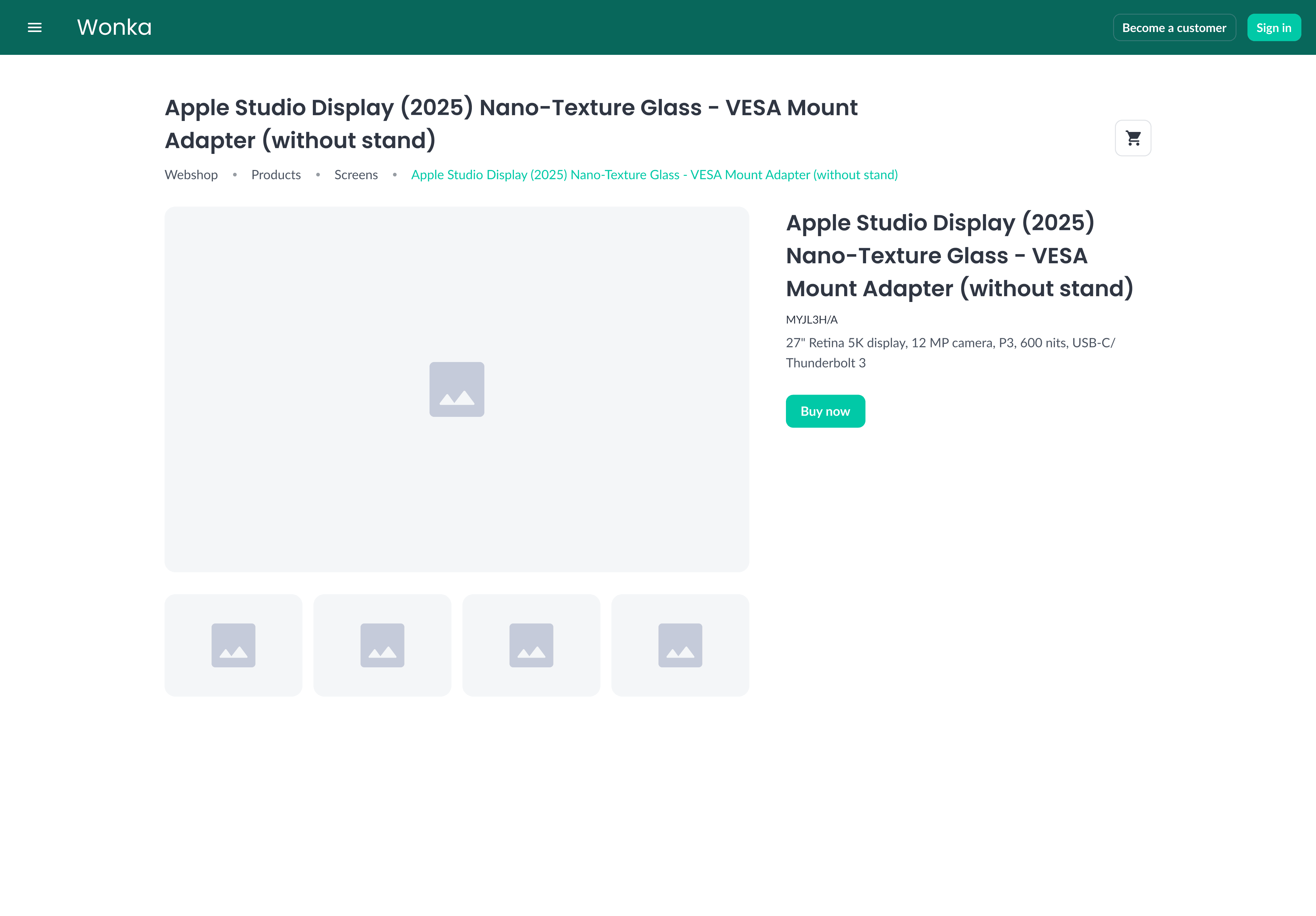Click the page title heading at top
The width and height of the screenshot is (1316, 916).
tap(511, 124)
